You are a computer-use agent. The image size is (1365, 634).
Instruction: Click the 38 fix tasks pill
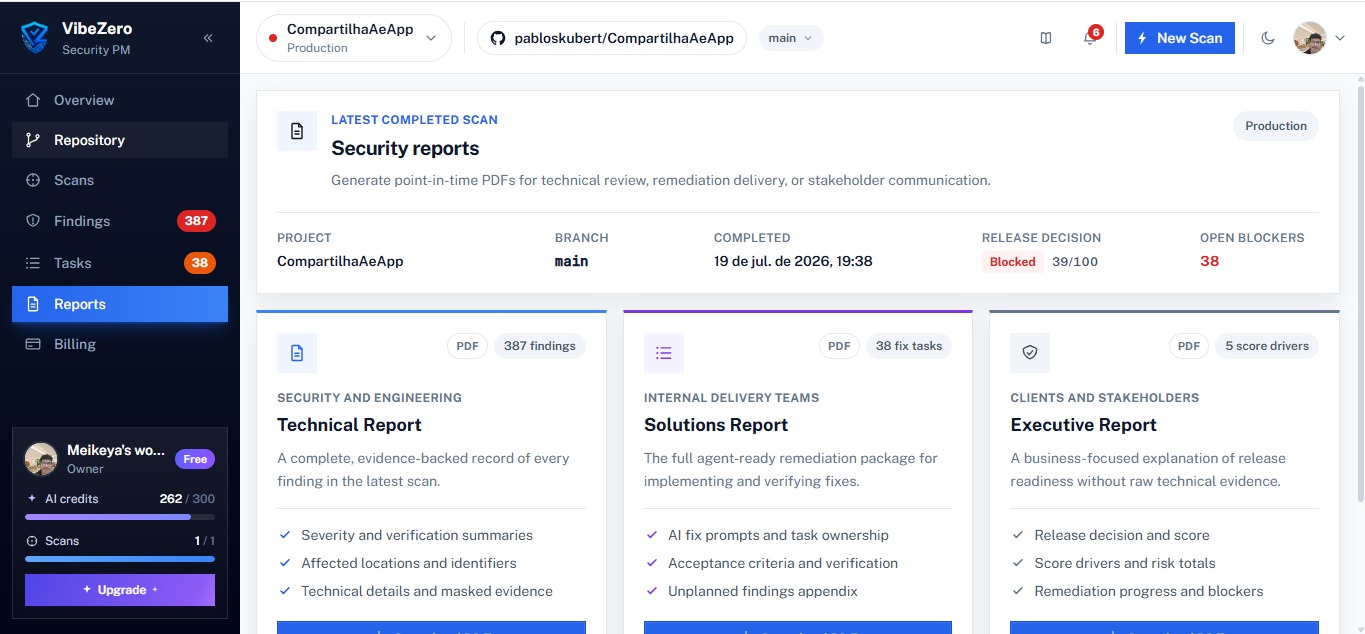pos(909,346)
